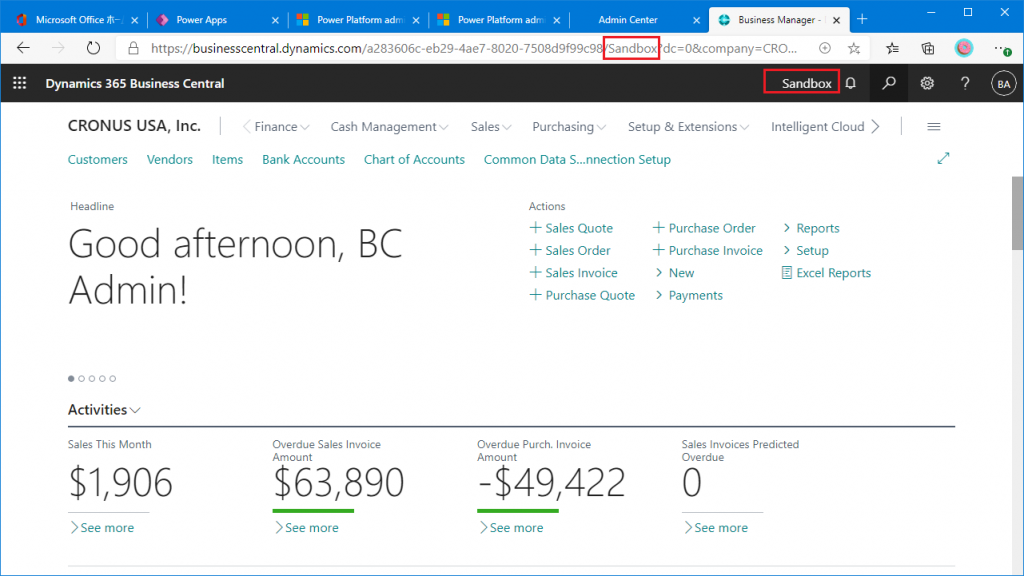Expand the Reports action group
Screen dimensions: 1024x576
coord(810,228)
